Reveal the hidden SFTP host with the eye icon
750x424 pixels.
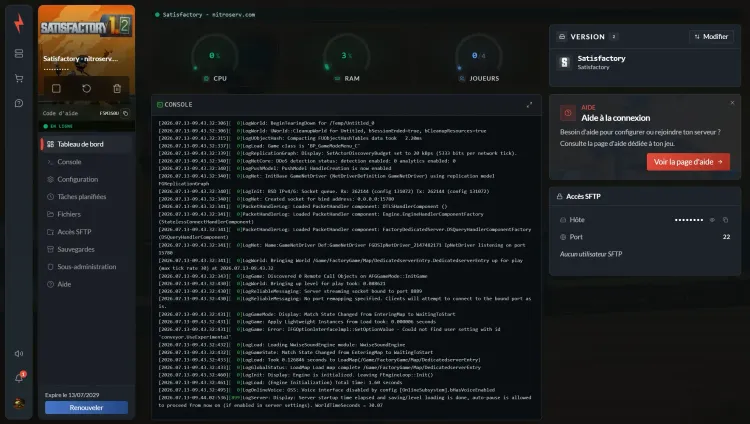(712, 220)
